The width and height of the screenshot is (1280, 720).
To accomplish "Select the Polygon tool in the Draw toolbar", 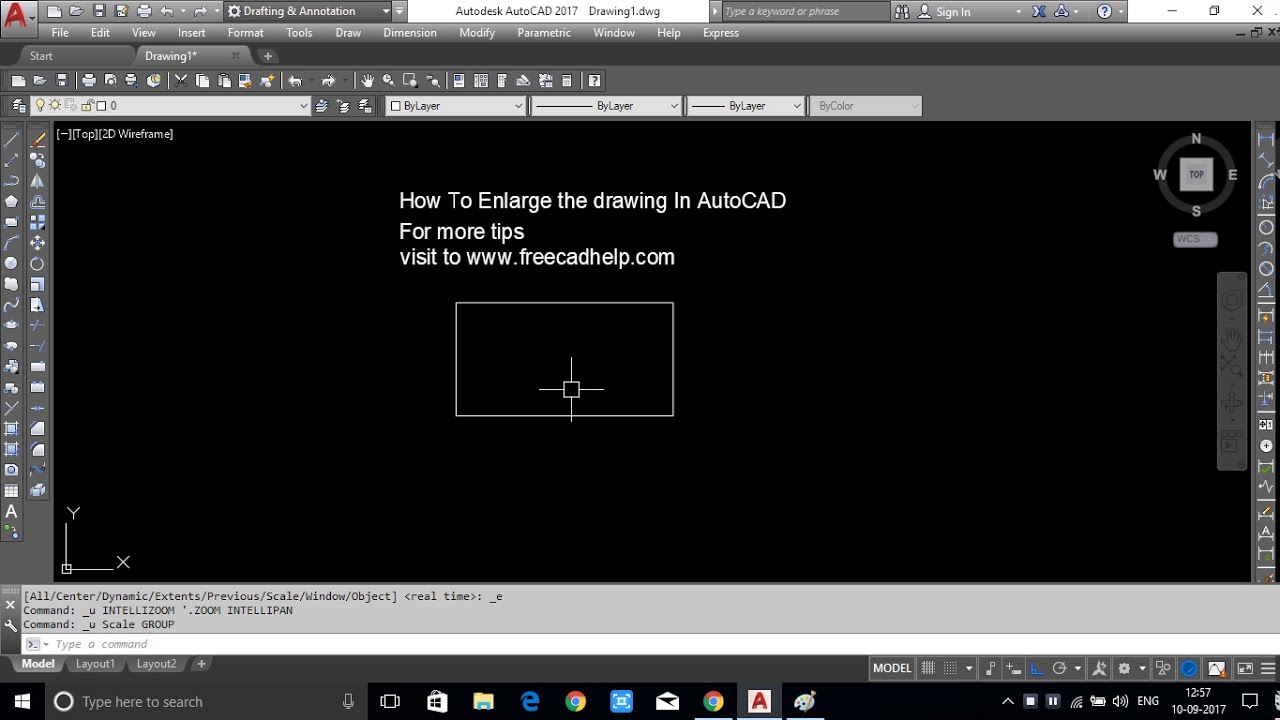I will click(x=11, y=201).
